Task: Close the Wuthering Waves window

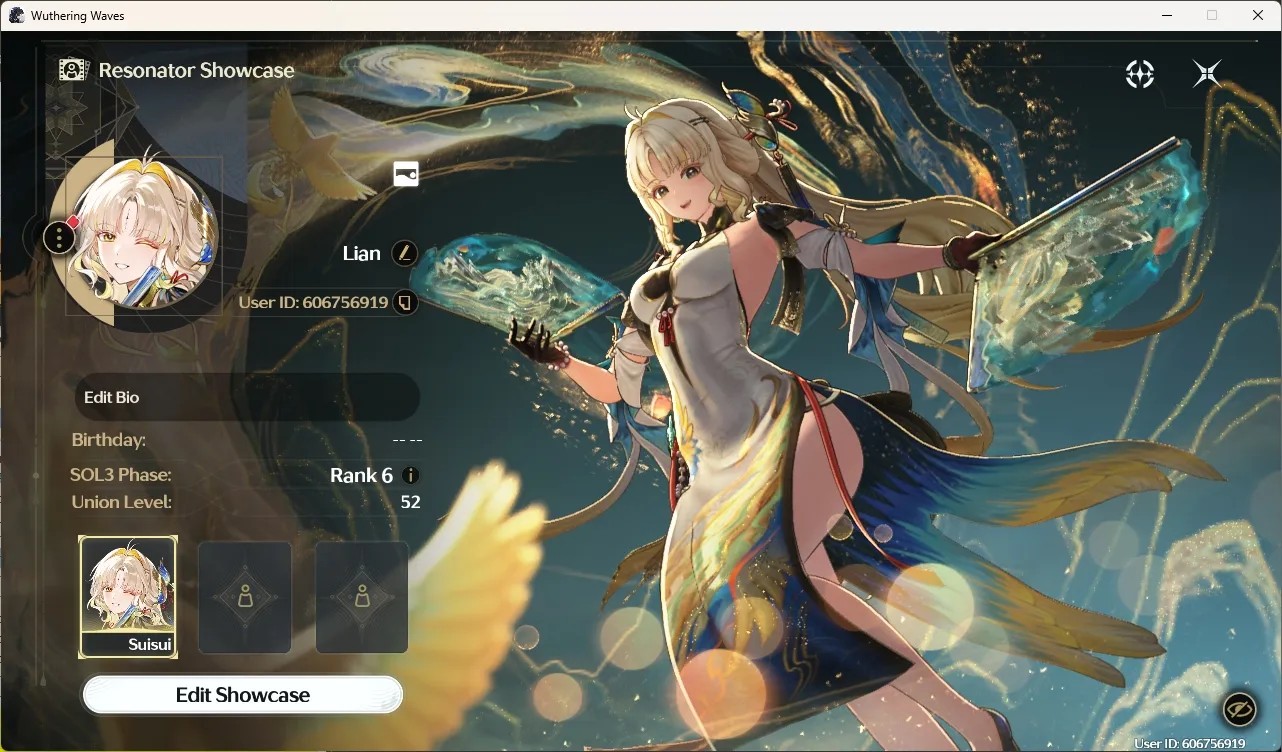Action: click(1258, 15)
